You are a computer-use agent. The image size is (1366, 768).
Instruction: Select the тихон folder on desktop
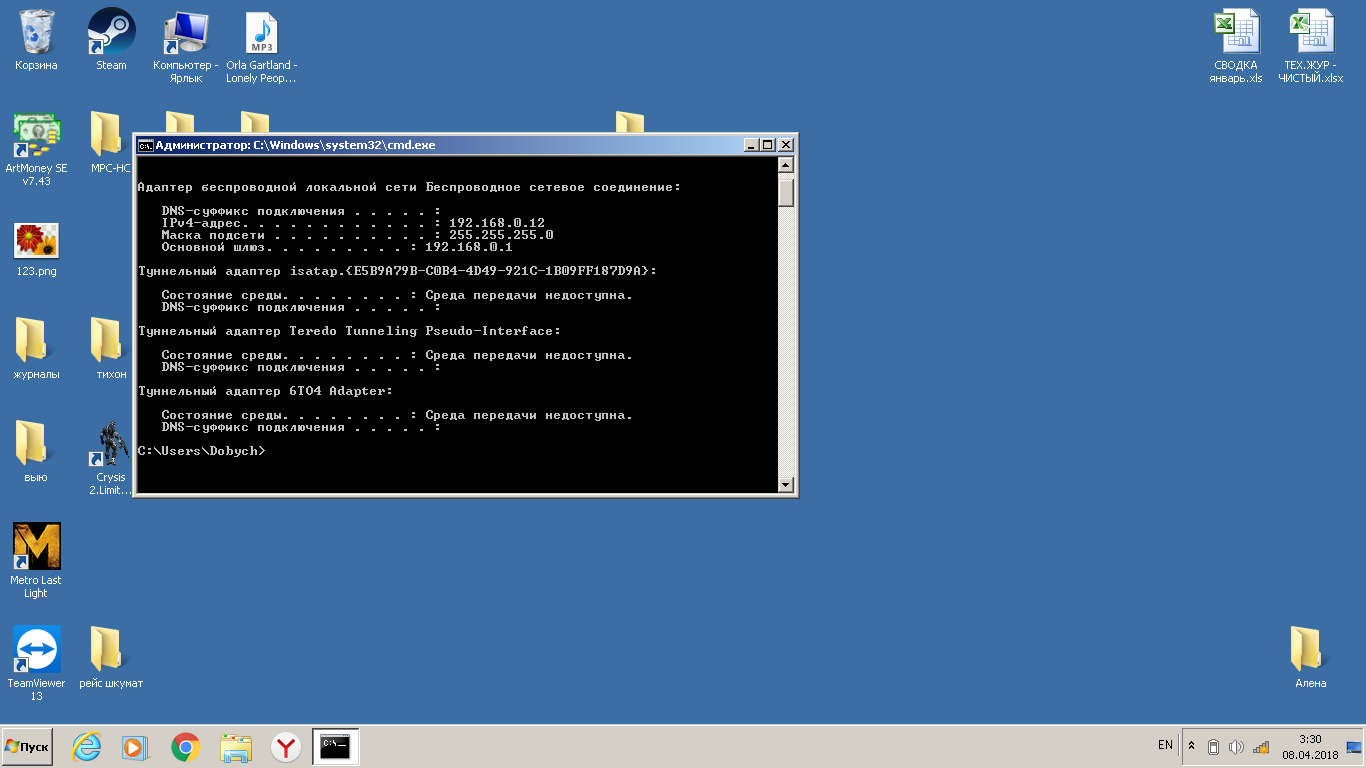coord(108,348)
